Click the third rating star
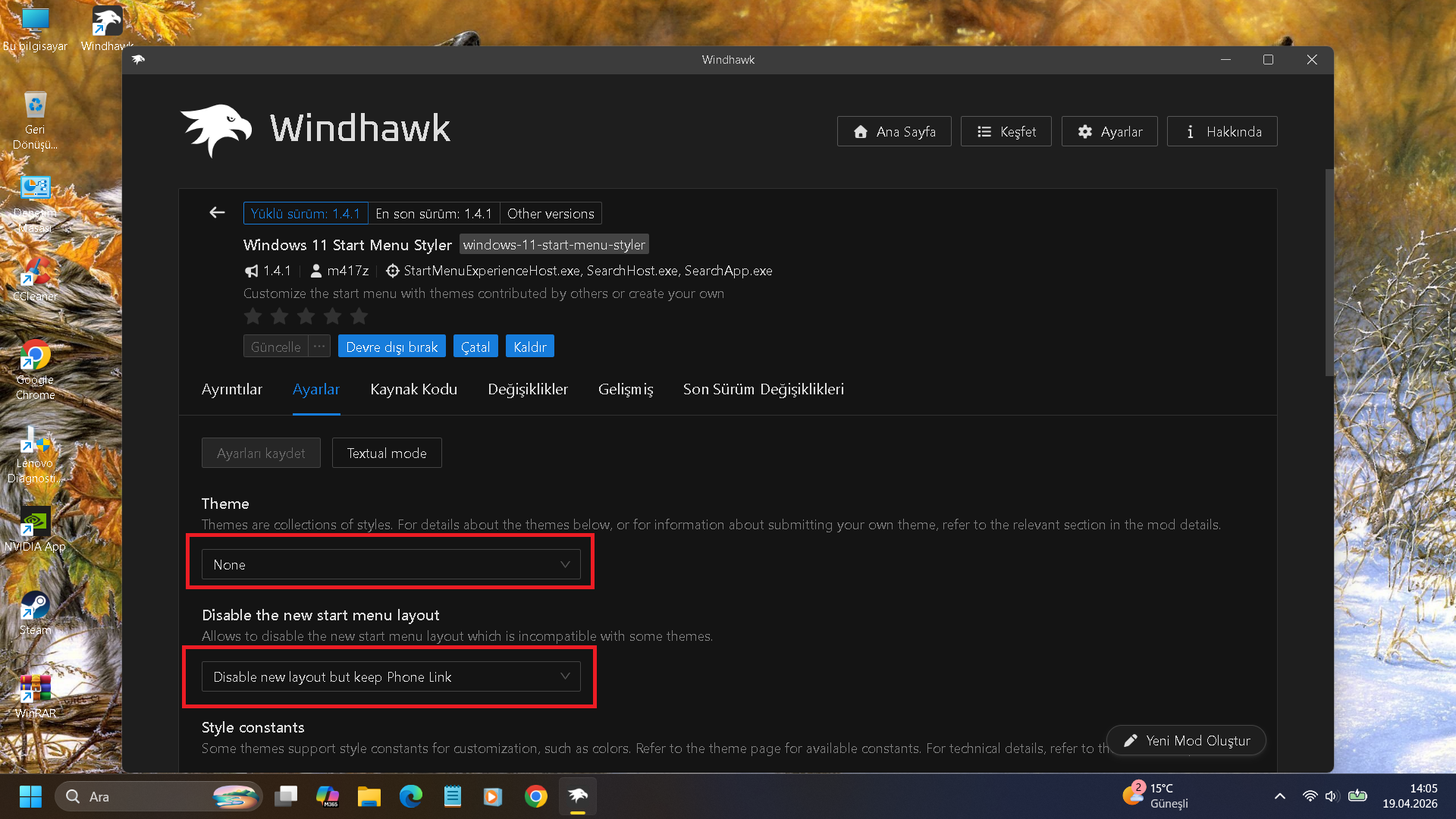 306,316
